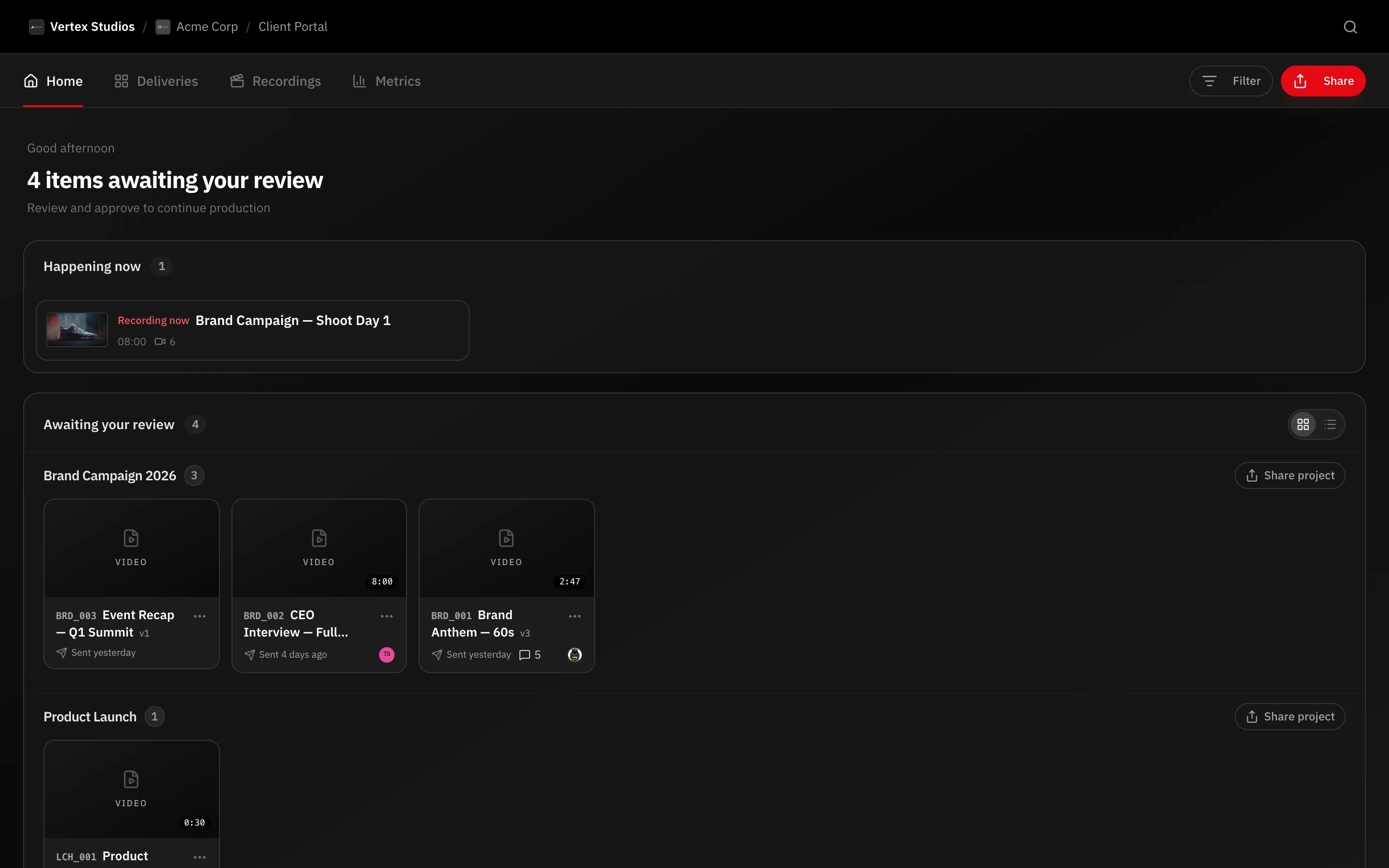Click the 8:00 duration on CEO Interview
The width and height of the screenshot is (1389, 868).
(382, 582)
